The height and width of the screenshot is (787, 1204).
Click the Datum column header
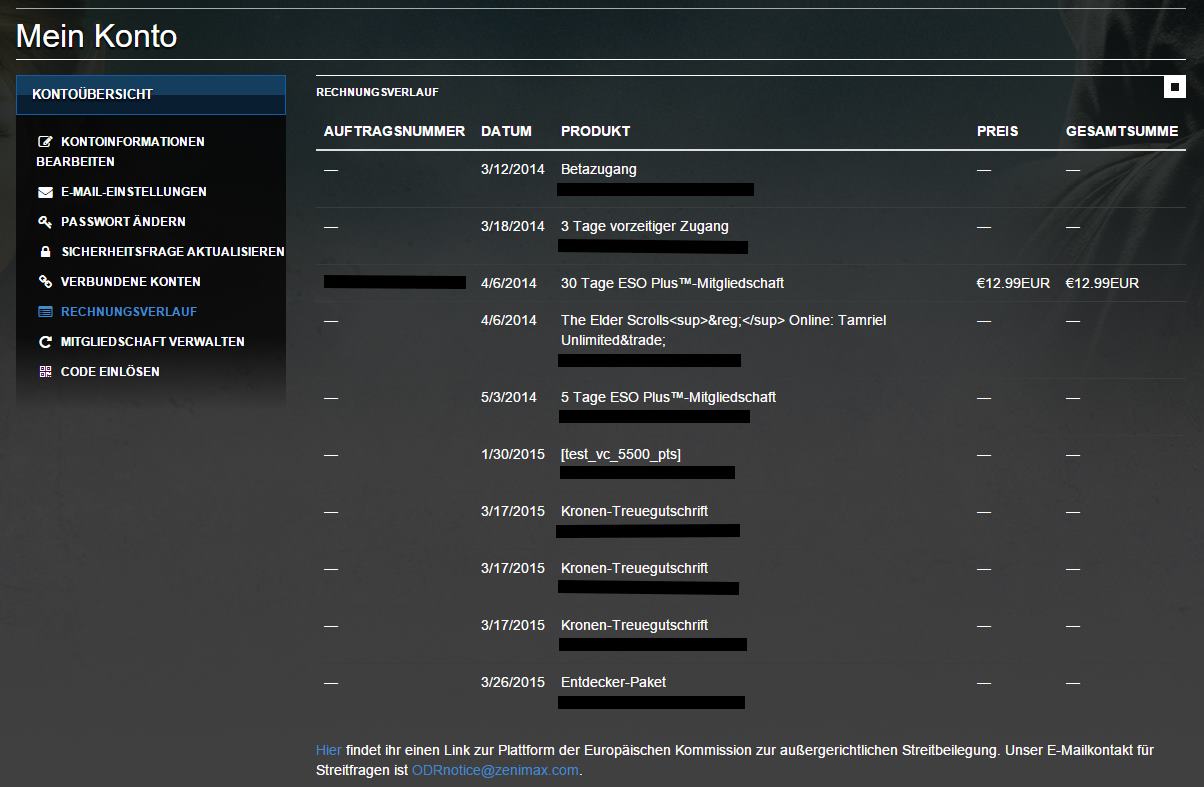(x=506, y=131)
